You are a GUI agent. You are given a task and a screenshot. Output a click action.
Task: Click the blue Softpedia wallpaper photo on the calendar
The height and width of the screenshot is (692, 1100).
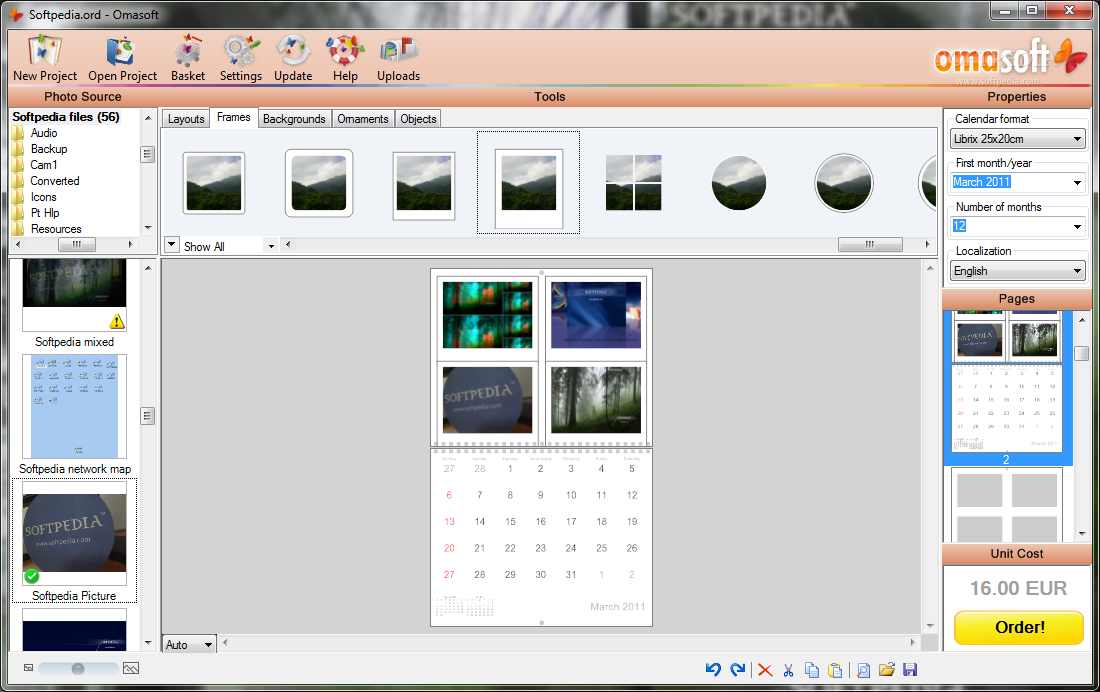(596, 314)
